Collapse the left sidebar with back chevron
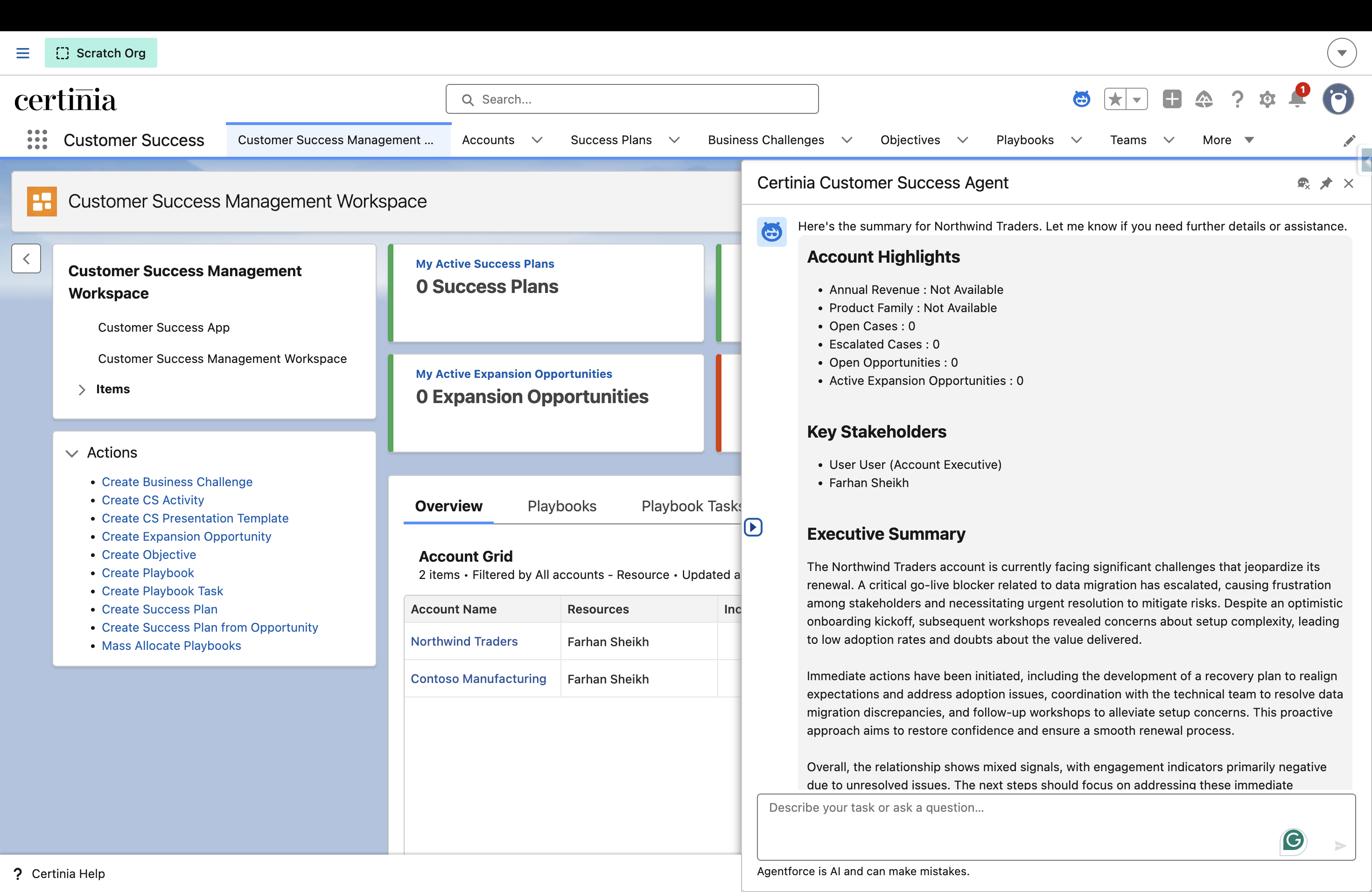The height and width of the screenshot is (892, 1372). [26, 259]
